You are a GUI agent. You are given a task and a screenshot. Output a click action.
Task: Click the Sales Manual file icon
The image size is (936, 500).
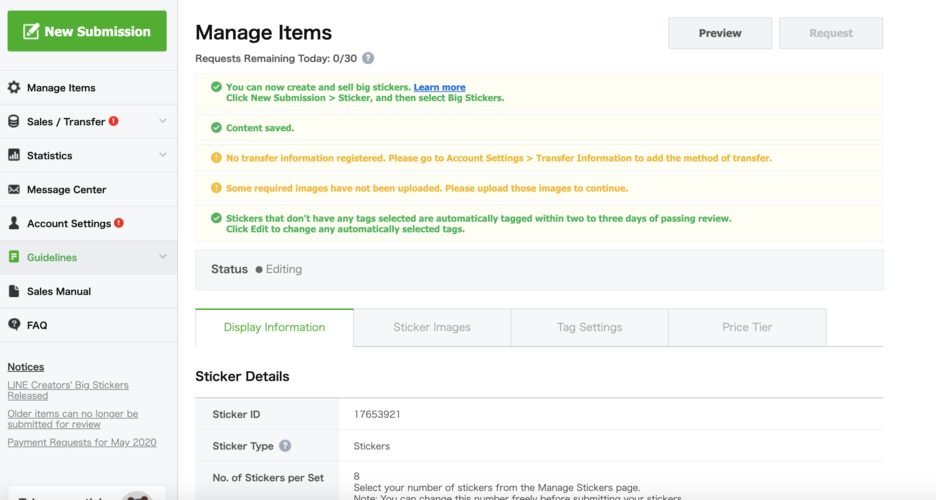click(x=14, y=291)
